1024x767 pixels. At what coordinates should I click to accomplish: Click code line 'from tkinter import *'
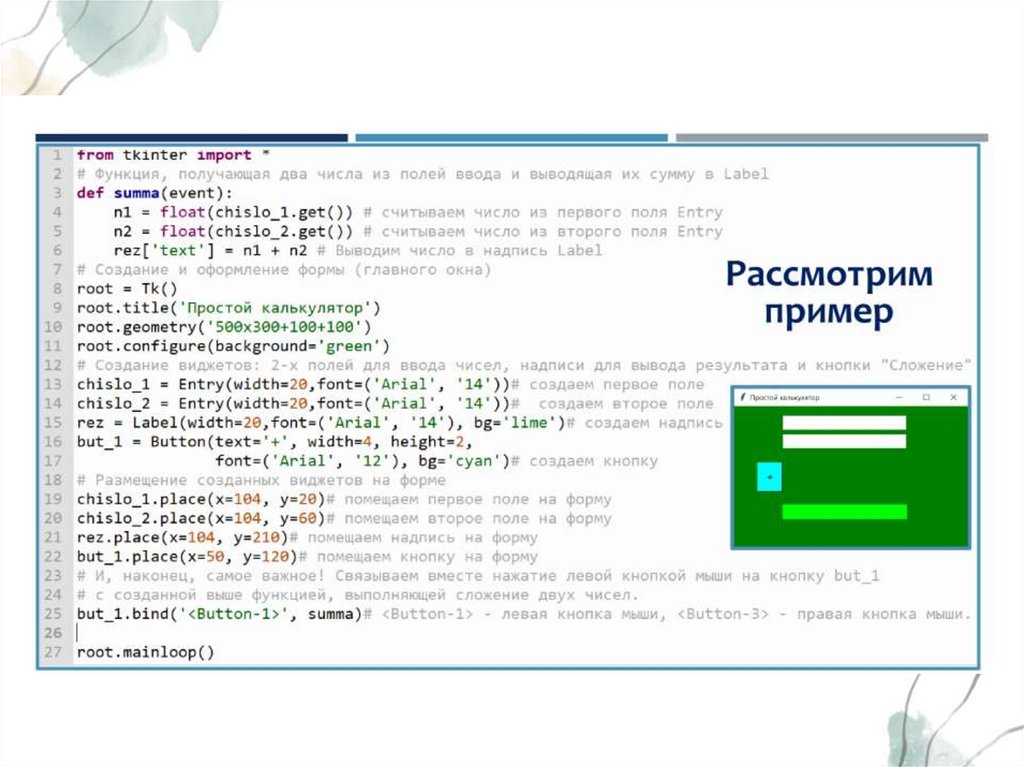[173, 155]
